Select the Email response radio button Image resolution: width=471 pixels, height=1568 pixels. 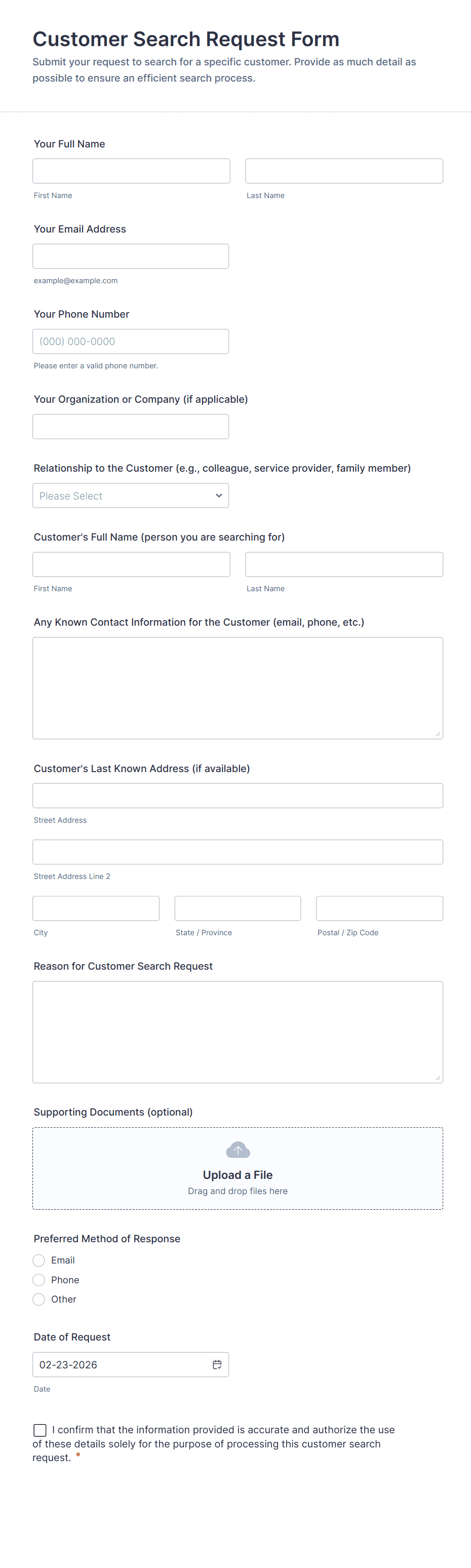pyautogui.click(x=39, y=1260)
